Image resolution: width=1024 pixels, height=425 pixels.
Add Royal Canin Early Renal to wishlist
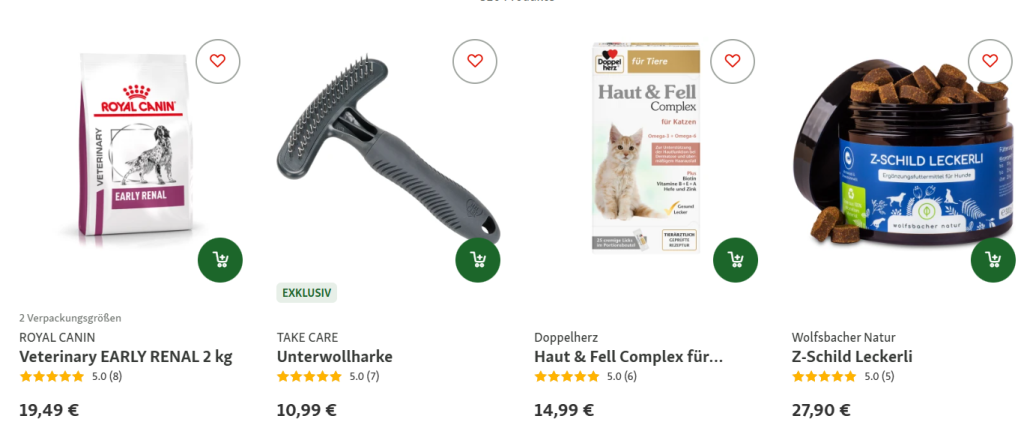[217, 61]
